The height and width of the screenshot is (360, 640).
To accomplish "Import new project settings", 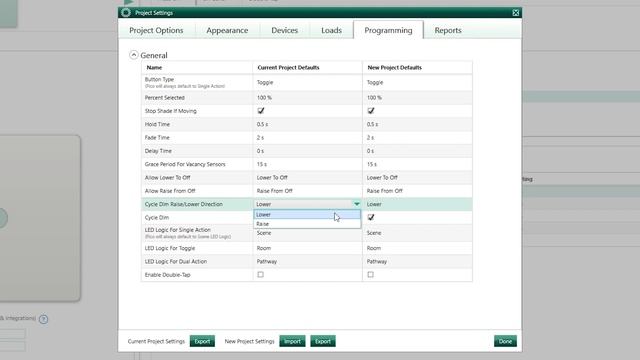I will [292, 341].
